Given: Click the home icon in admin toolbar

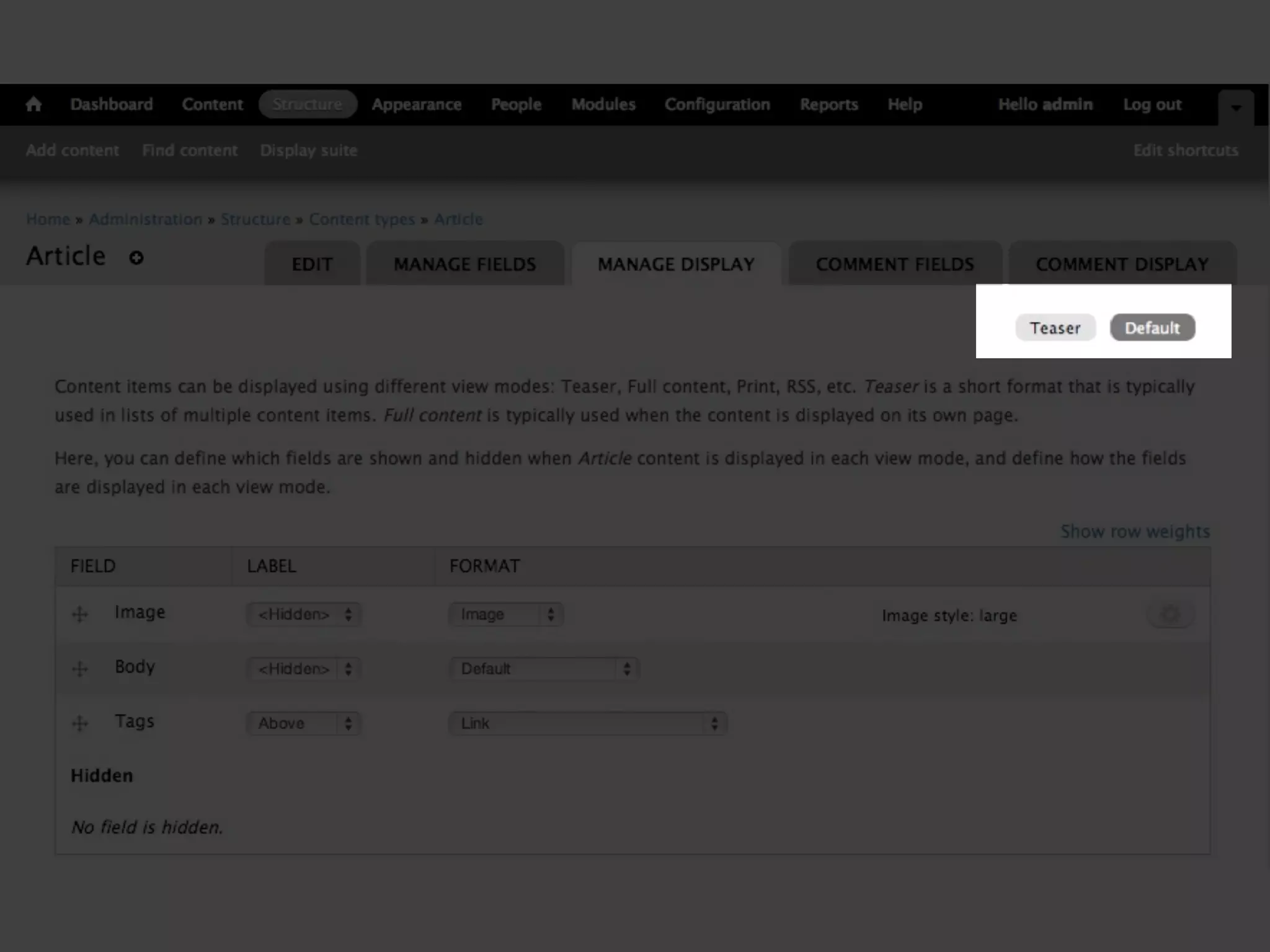Looking at the screenshot, I should 33,104.
